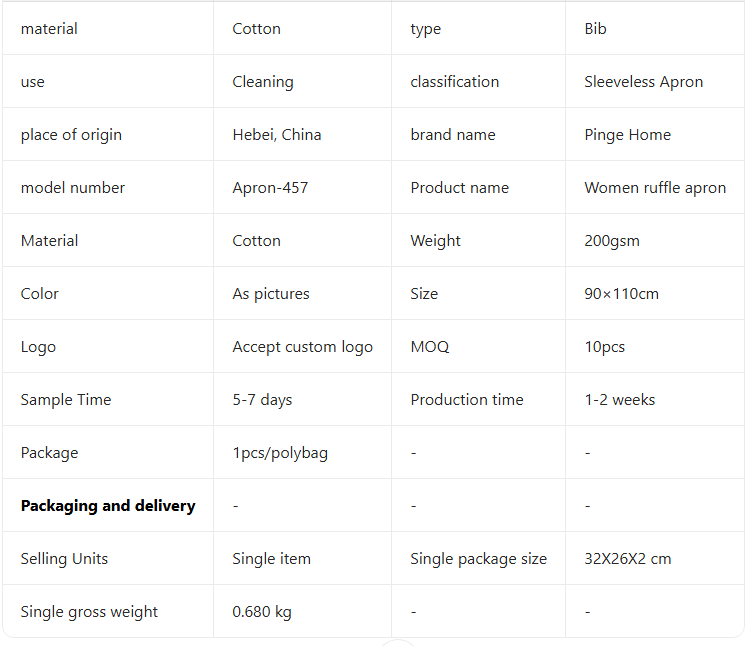Click the '32X26X2 cm' package size value
Image resolution: width=750 pixels, height=646 pixels.
tap(627, 559)
